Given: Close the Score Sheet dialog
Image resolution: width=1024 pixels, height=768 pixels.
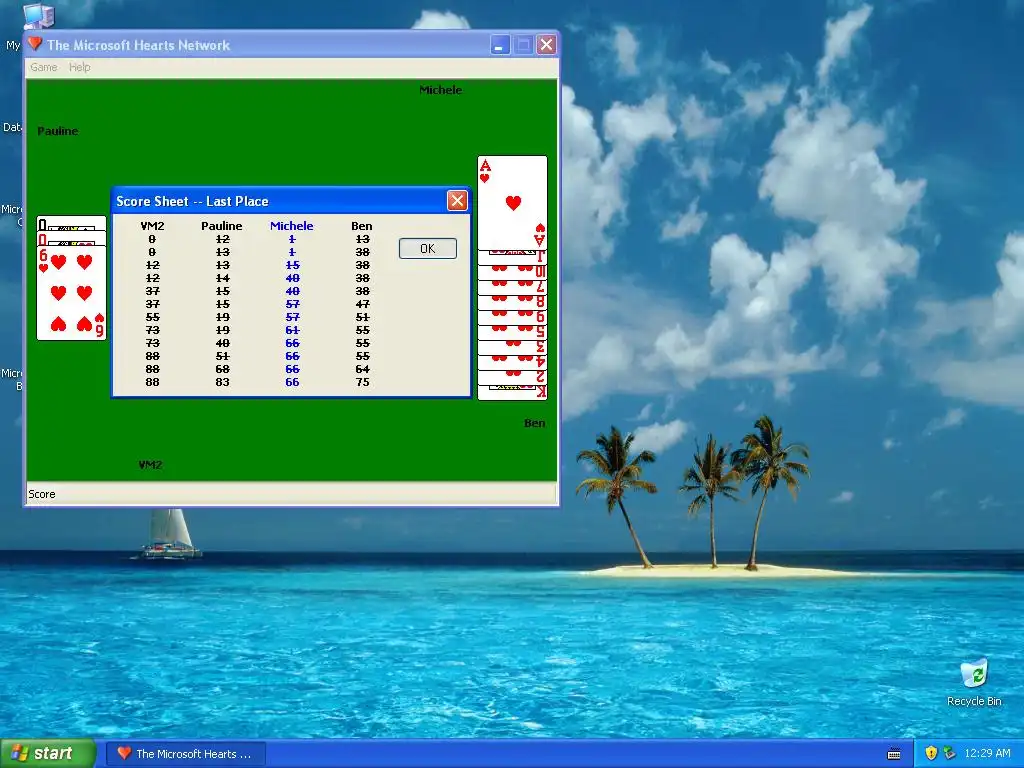Looking at the screenshot, I should (x=457, y=200).
